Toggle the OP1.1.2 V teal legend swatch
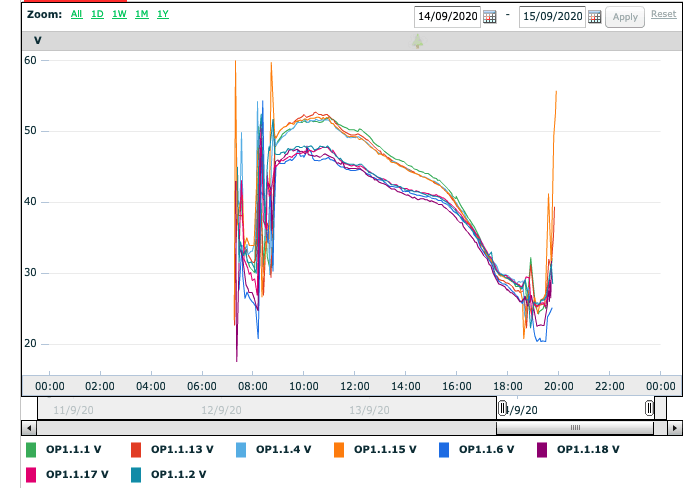This screenshot has height=488, width=683. [136, 474]
